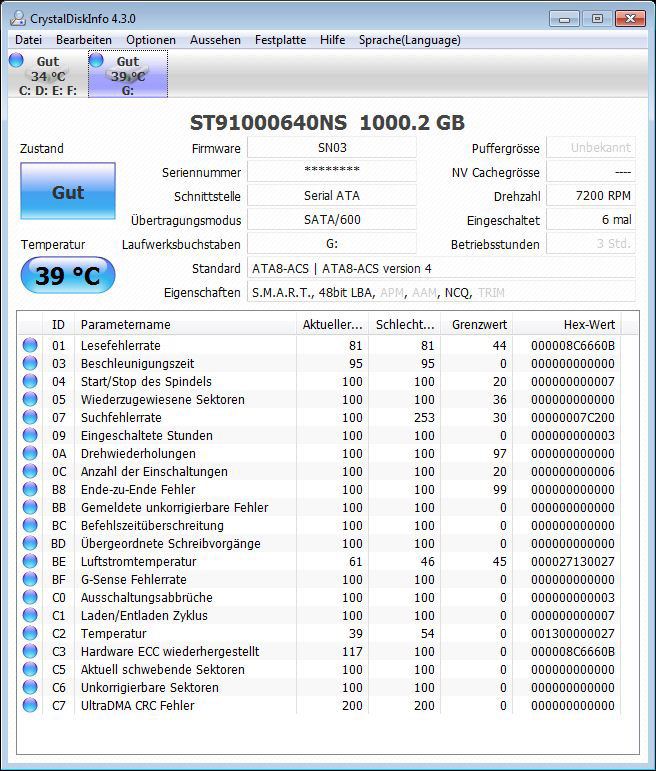Open the Festplatte menu
The height and width of the screenshot is (771, 656).
click(x=280, y=40)
